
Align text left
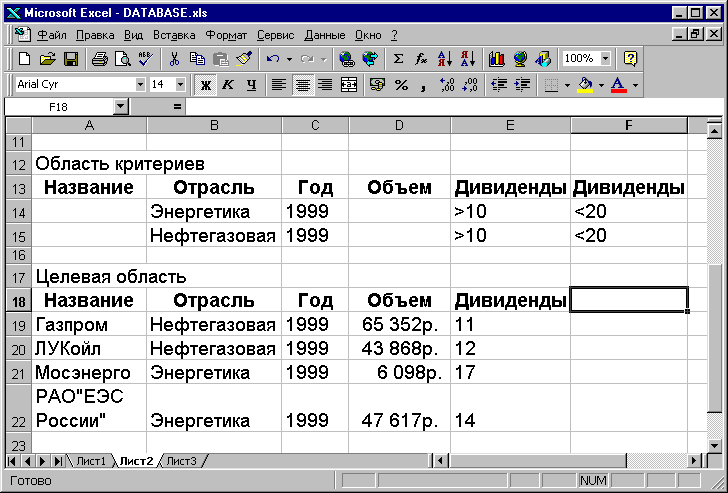(279, 84)
